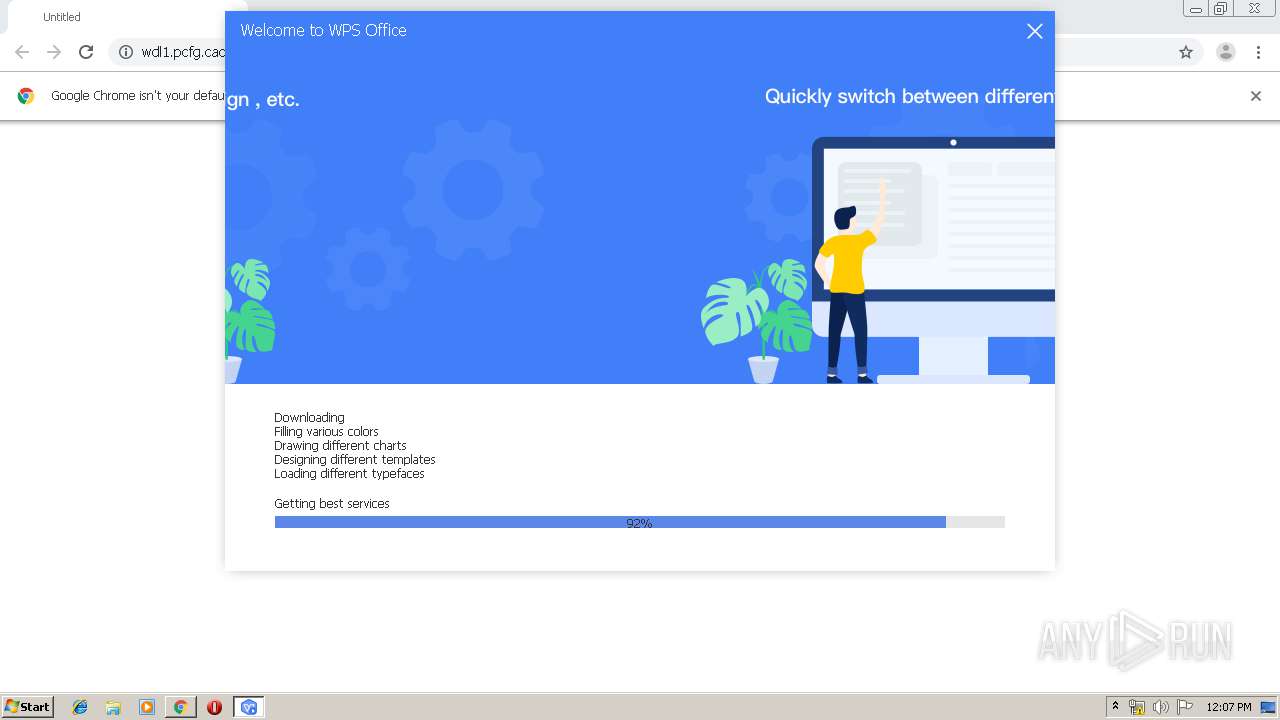Viewport: 1280px width, 720px height.
Task: Launch Internet Explorer from taskbar
Action: tap(80, 707)
